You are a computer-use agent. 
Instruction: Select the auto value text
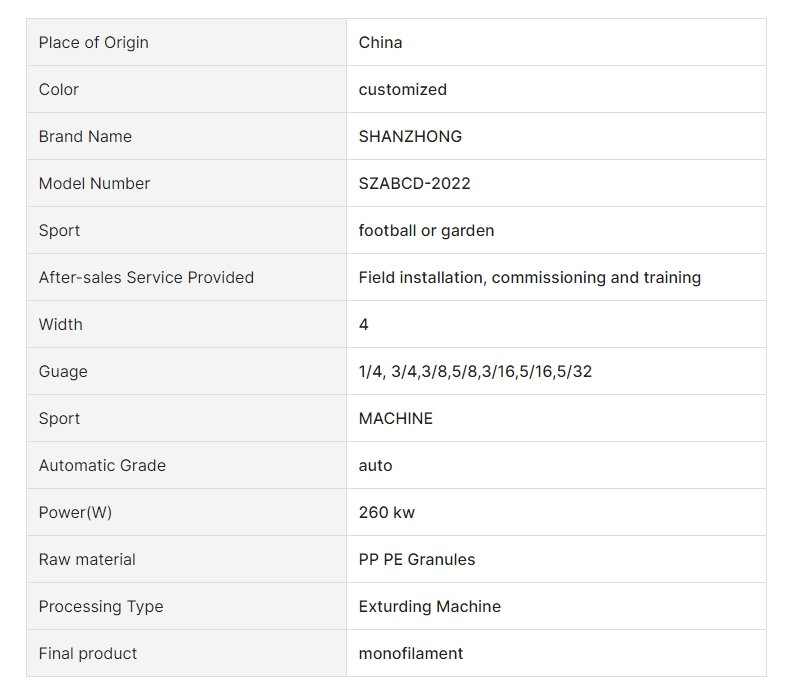point(375,465)
